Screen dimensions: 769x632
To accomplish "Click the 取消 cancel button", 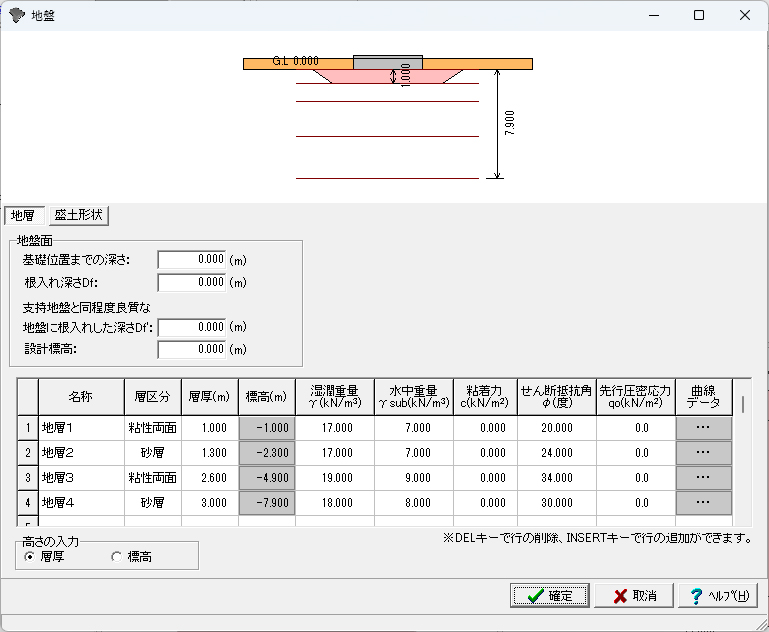I will (x=634, y=596).
